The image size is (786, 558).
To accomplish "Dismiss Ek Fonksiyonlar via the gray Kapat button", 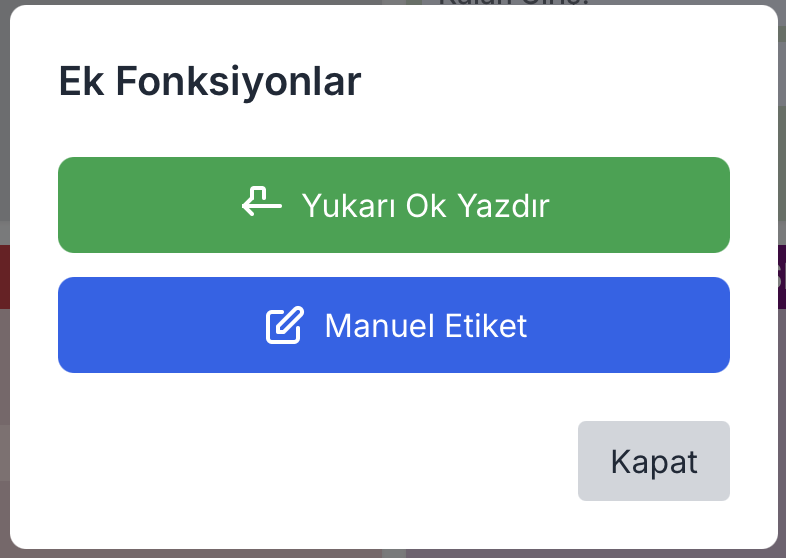I will click(654, 461).
